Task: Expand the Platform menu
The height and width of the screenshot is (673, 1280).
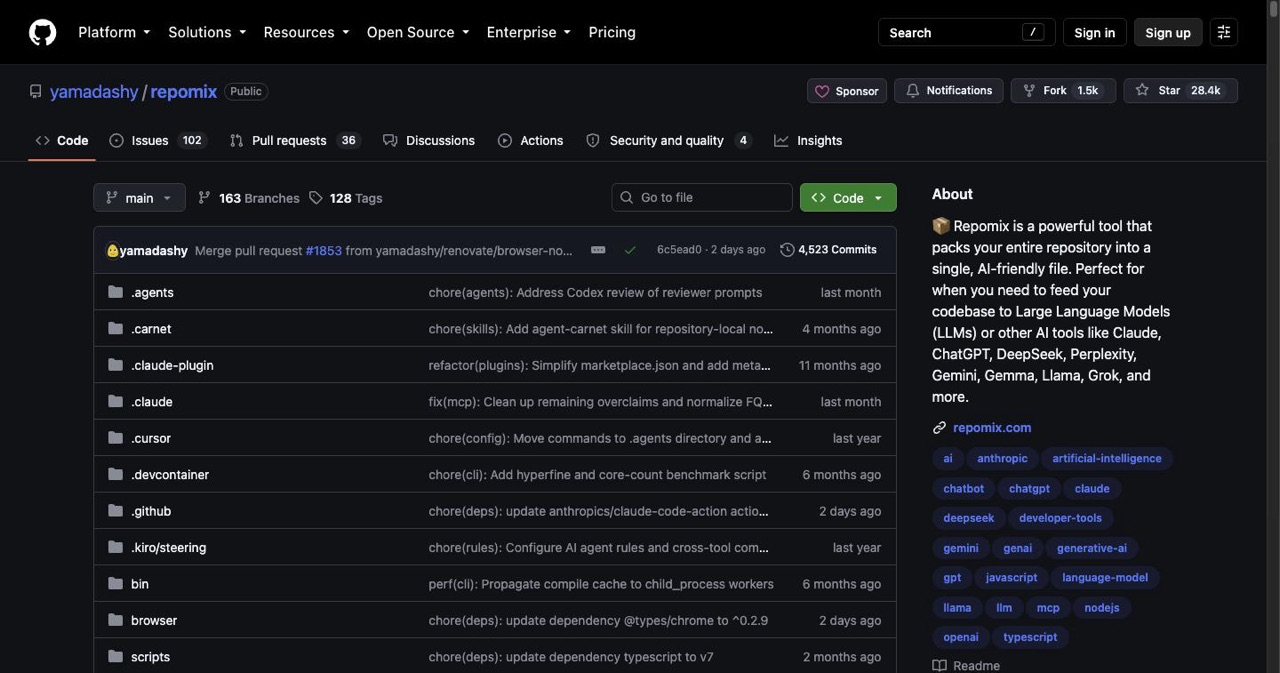Action: point(114,32)
